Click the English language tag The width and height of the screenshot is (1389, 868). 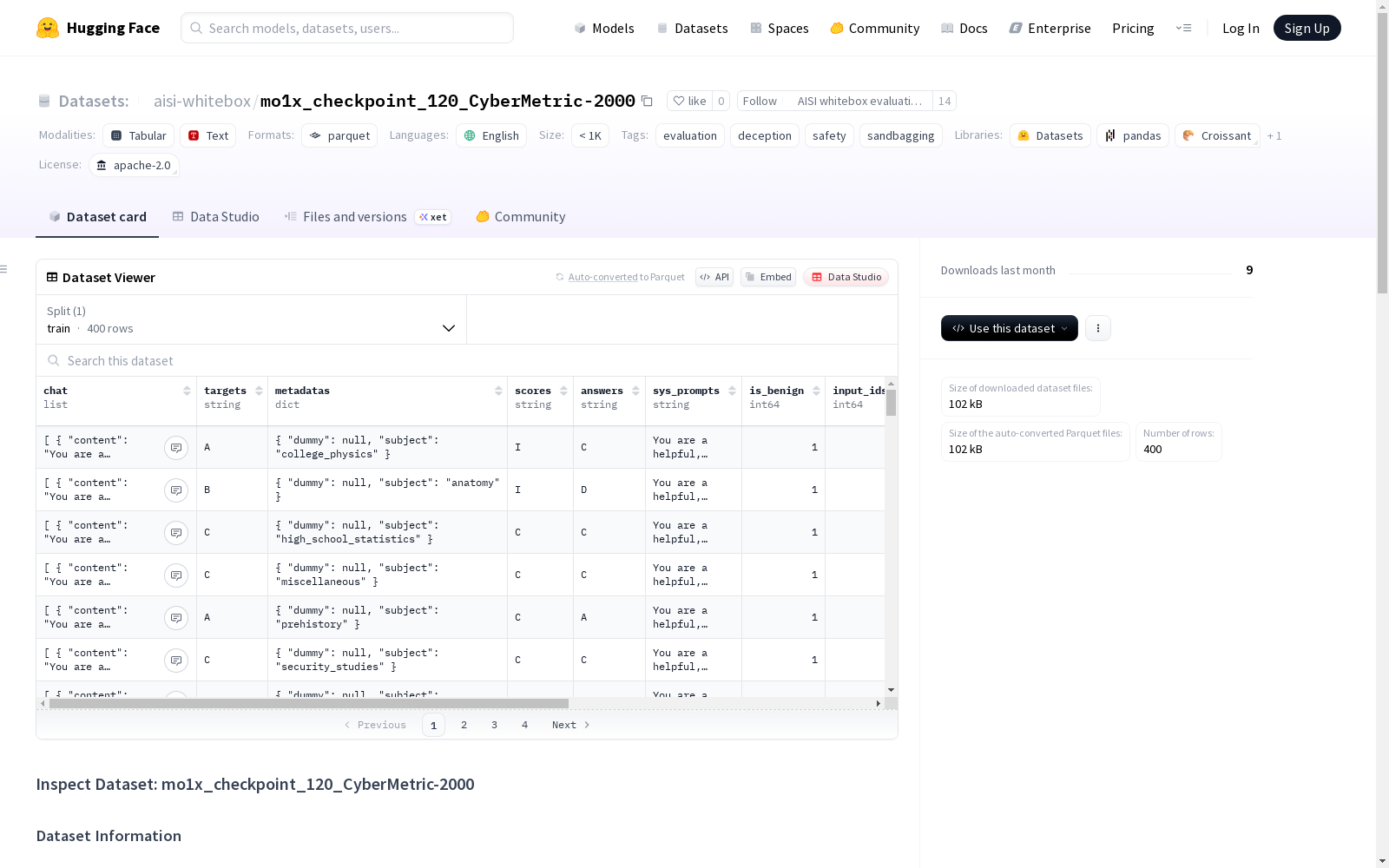click(x=491, y=135)
